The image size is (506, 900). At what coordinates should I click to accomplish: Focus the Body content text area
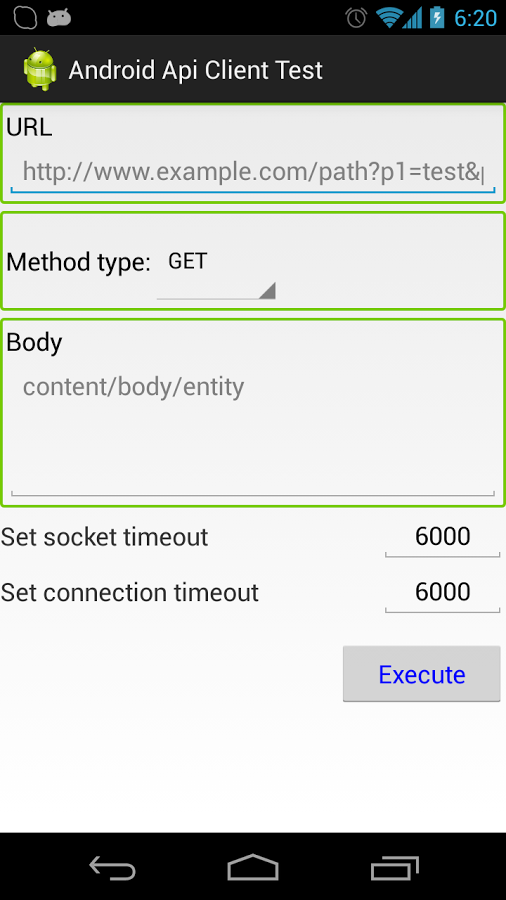(x=252, y=432)
